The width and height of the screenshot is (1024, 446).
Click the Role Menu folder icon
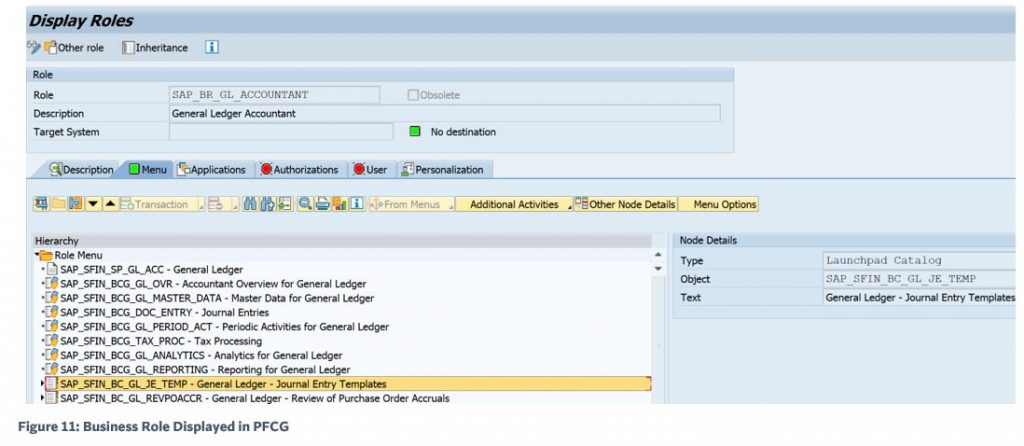[x=46, y=255]
